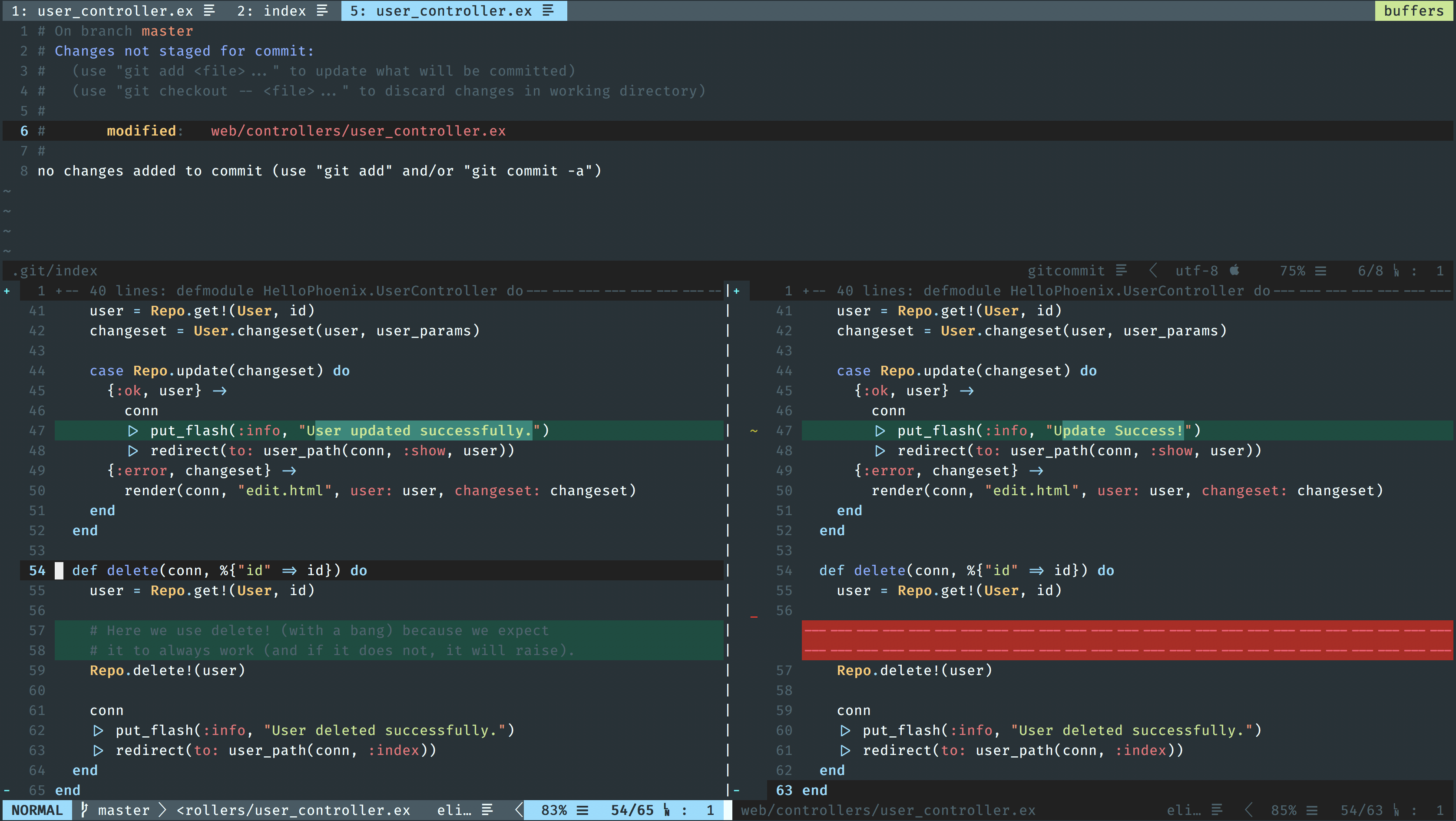
Task: Click the filetype lines icon beside gitcommit
Action: point(1122,271)
